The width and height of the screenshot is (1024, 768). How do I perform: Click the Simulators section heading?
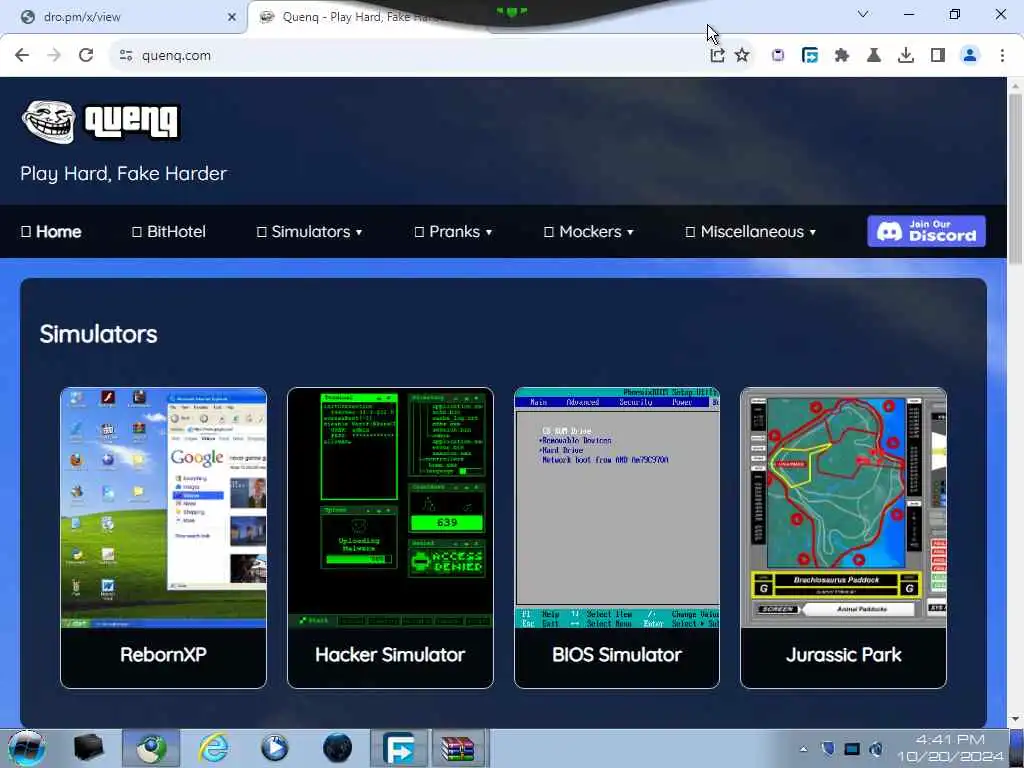click(x=99, y=334)
